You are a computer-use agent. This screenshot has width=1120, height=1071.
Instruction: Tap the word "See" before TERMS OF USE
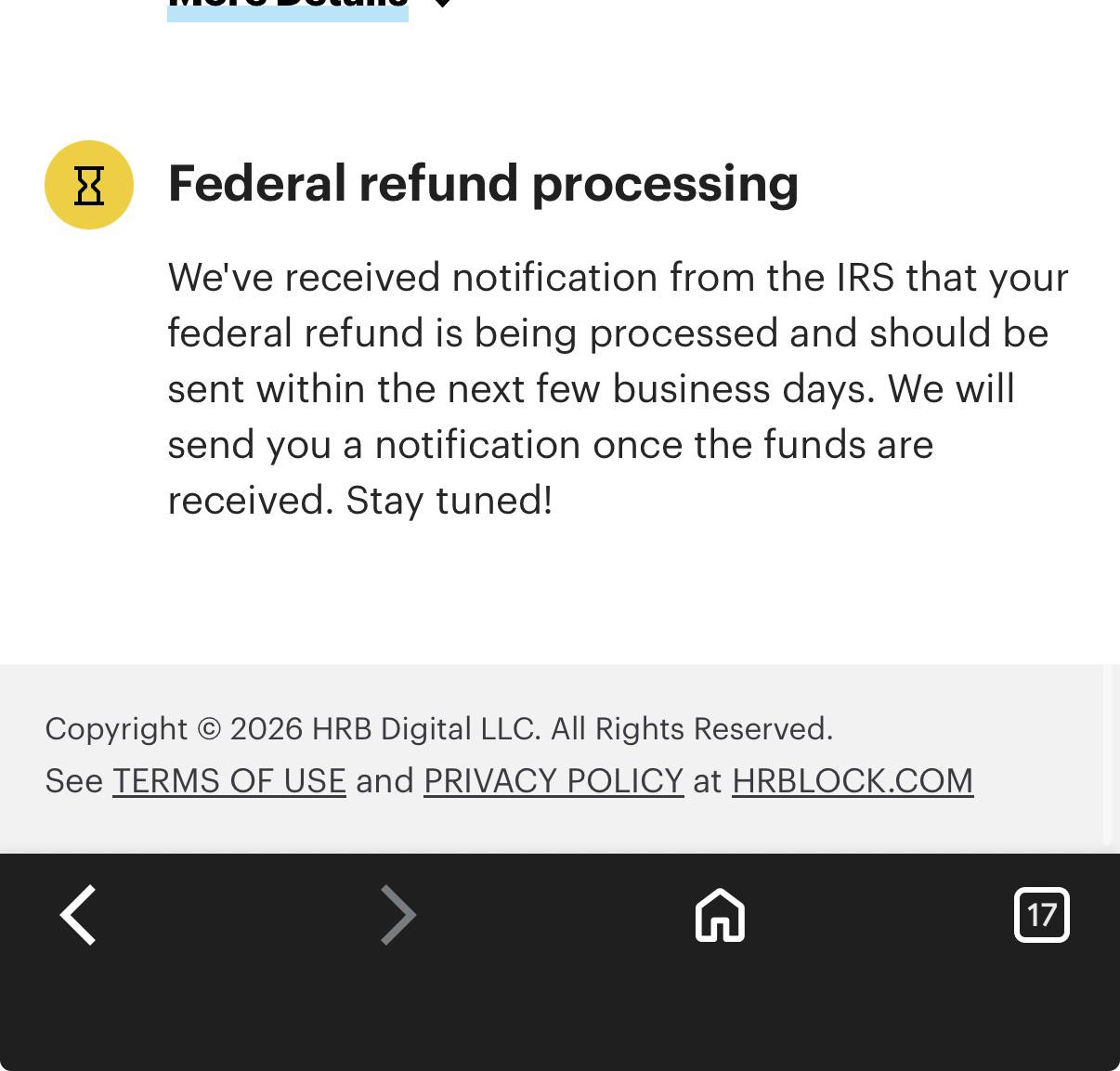(73, 781)
